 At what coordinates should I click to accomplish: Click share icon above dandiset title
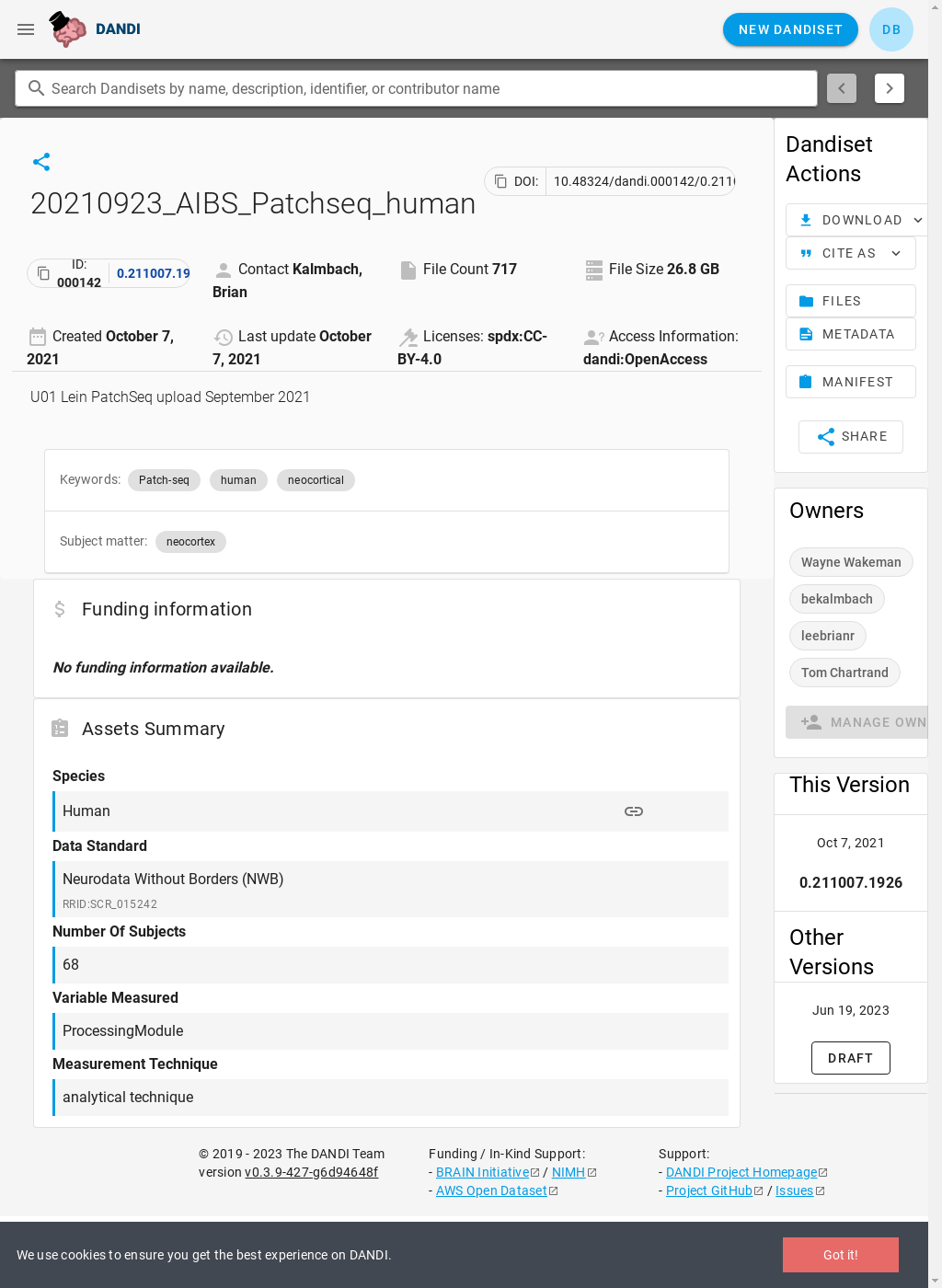tap(41, 162)
